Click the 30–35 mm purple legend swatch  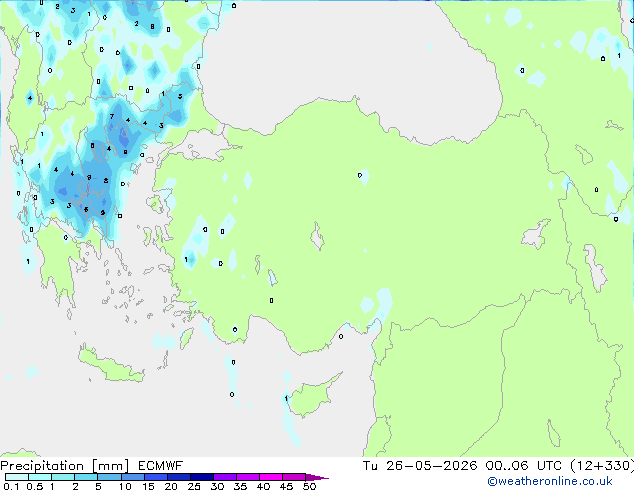224,477
